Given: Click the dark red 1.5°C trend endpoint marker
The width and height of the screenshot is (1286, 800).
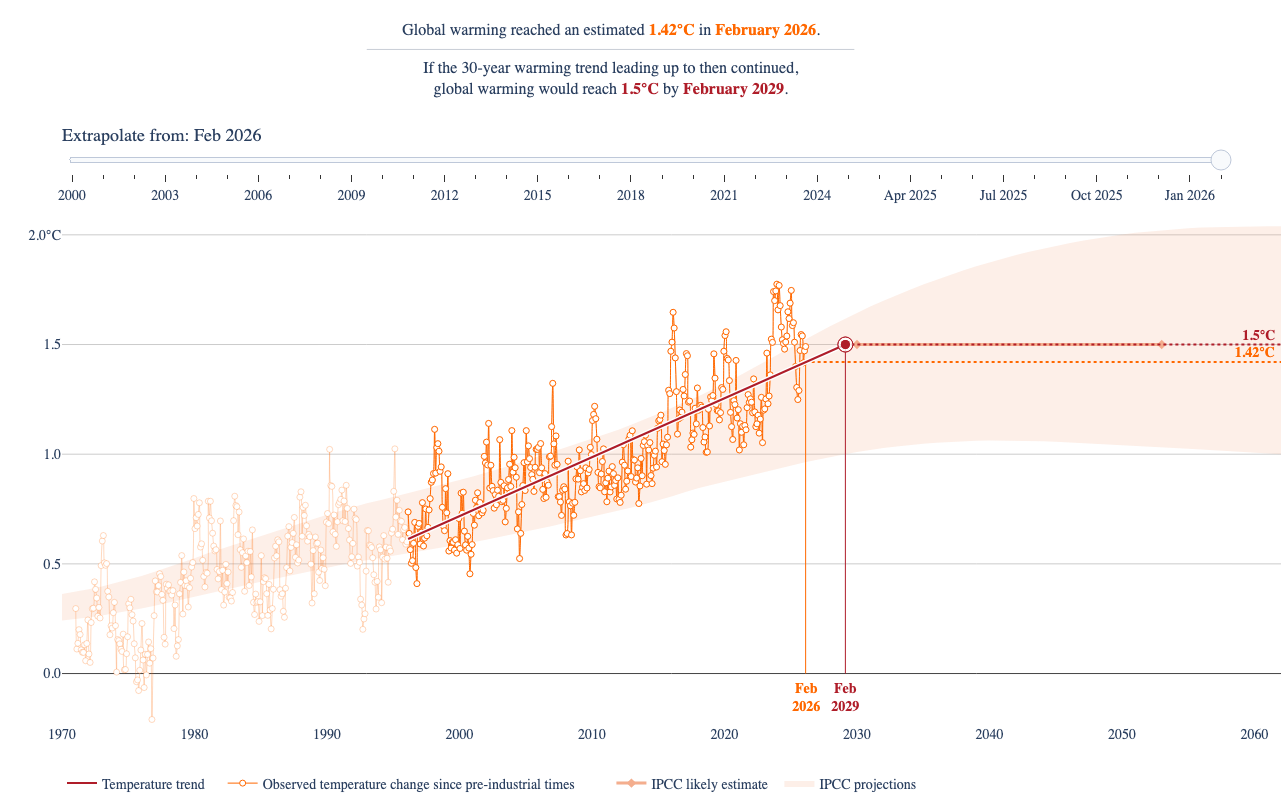Looking at the screenshot, I should coord(845,344).
